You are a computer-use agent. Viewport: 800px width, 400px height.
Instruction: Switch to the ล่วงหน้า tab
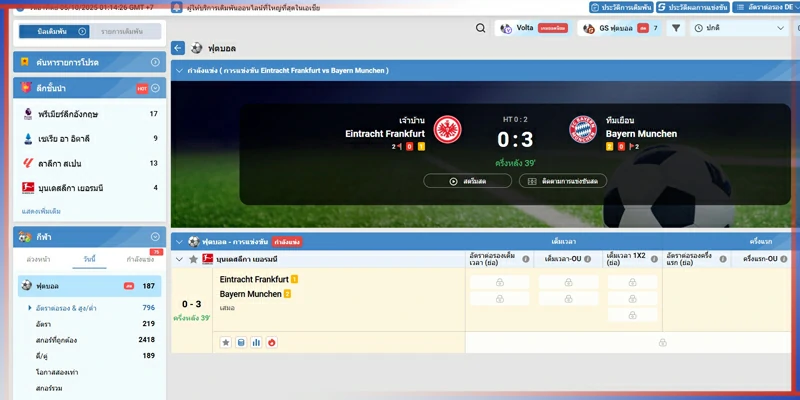click(x=38, y=259)
